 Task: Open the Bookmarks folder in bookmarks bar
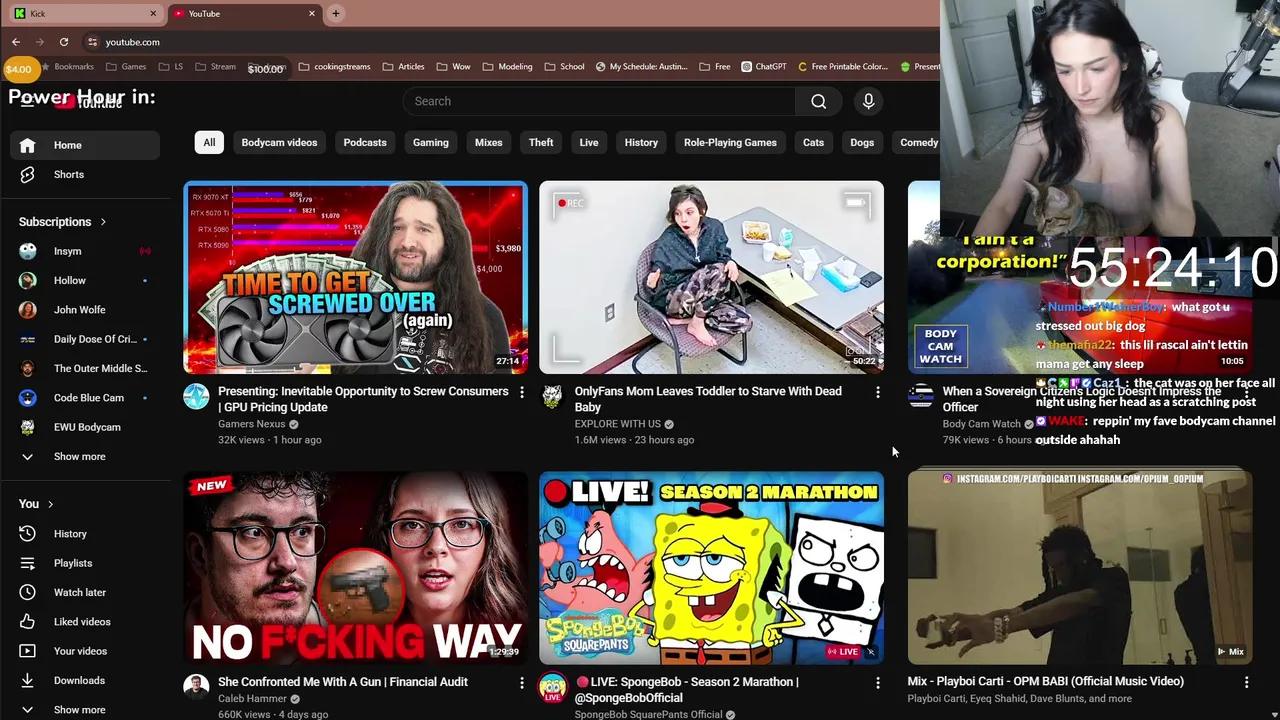[67, 67]
